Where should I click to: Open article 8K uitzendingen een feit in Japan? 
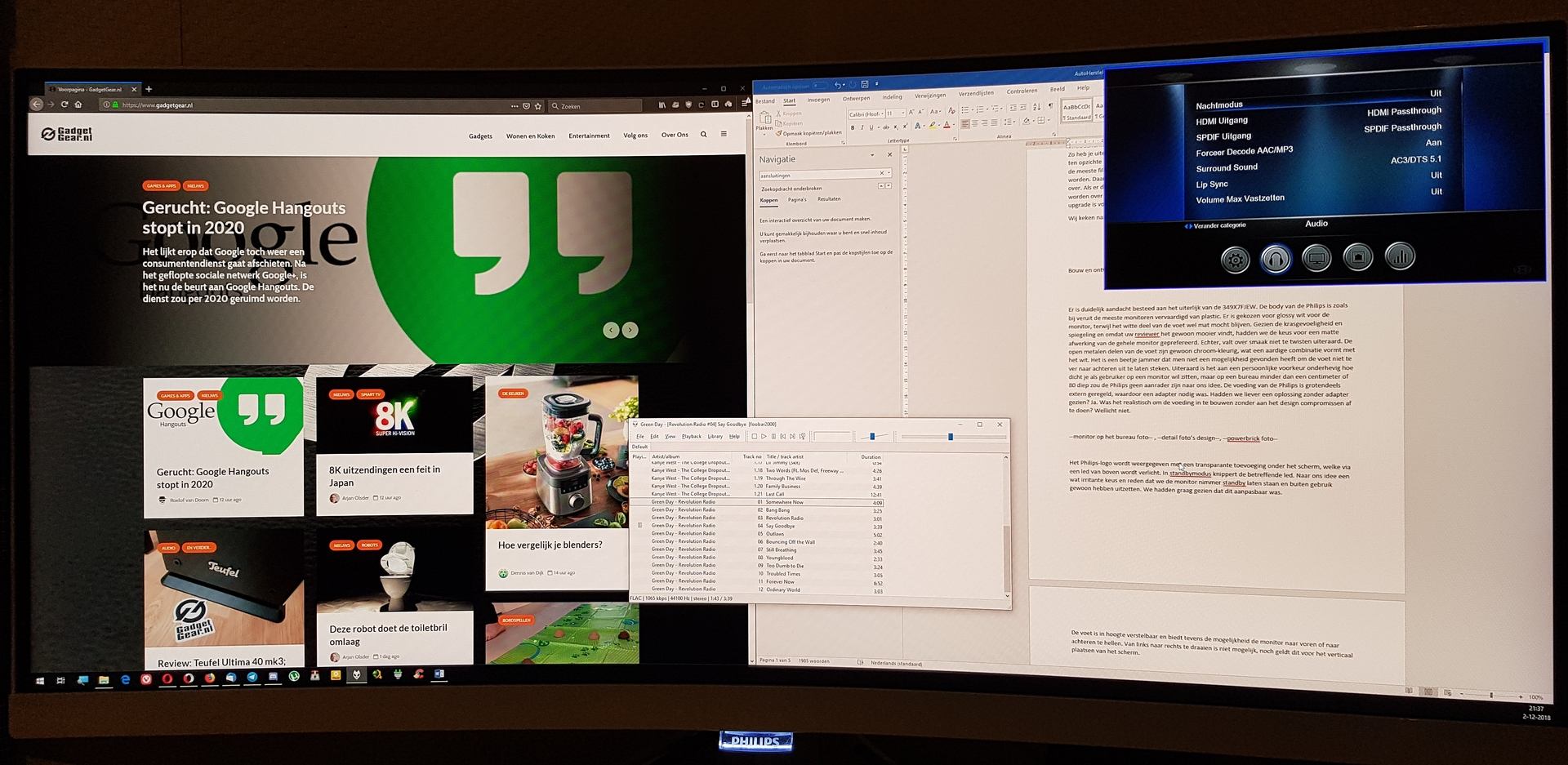[x=385, y=476]
